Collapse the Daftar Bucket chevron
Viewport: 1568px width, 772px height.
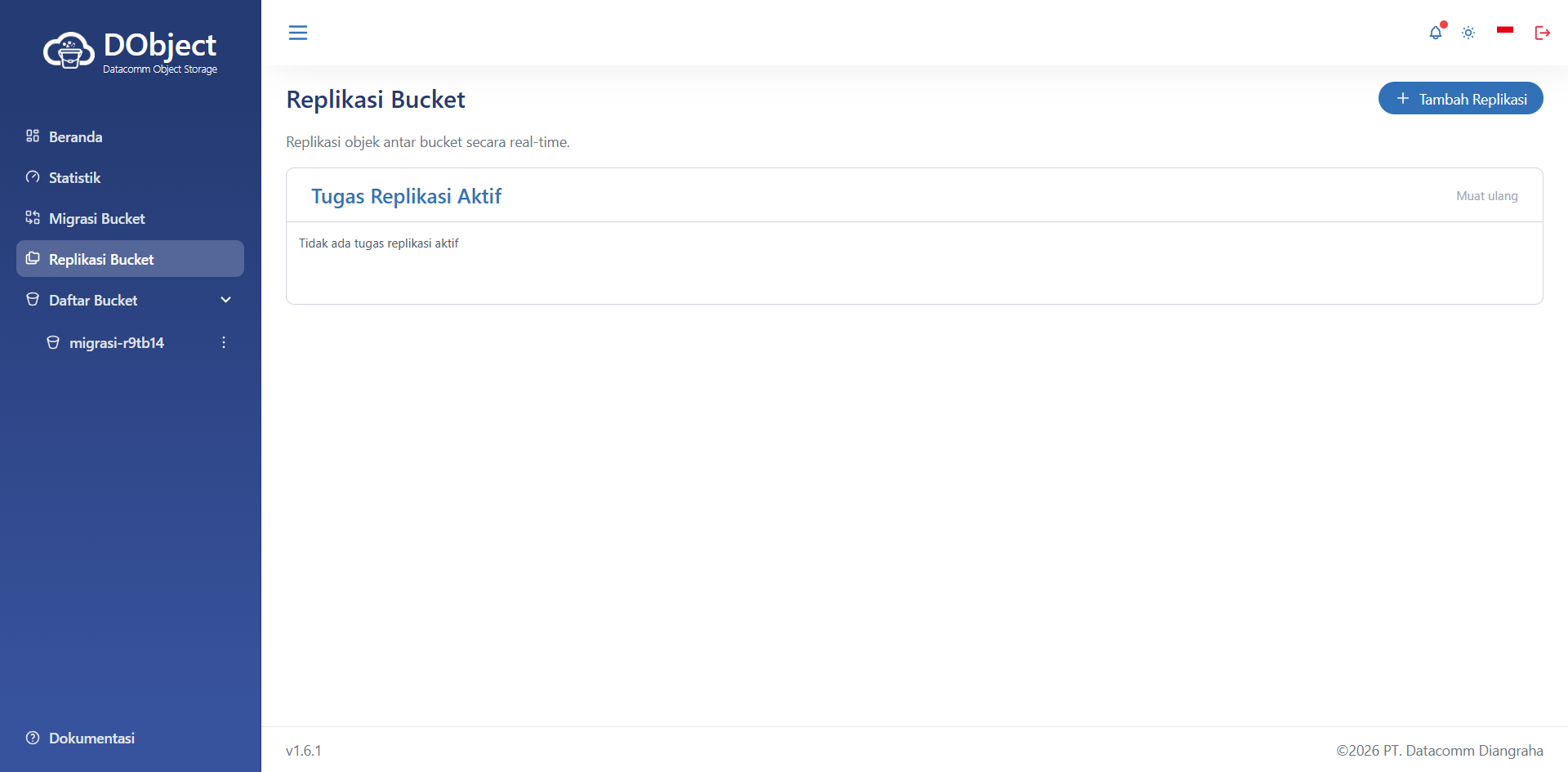point(226,300)
